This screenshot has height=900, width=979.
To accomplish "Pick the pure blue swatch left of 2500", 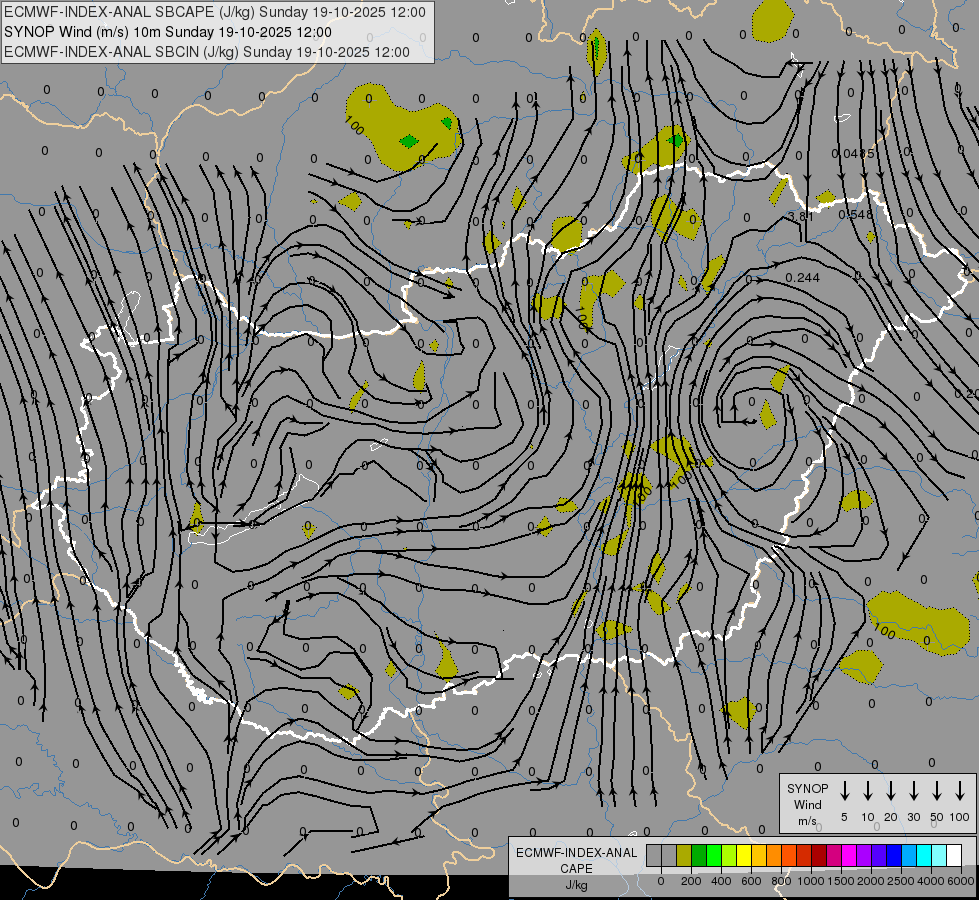I will pos(895,855).
